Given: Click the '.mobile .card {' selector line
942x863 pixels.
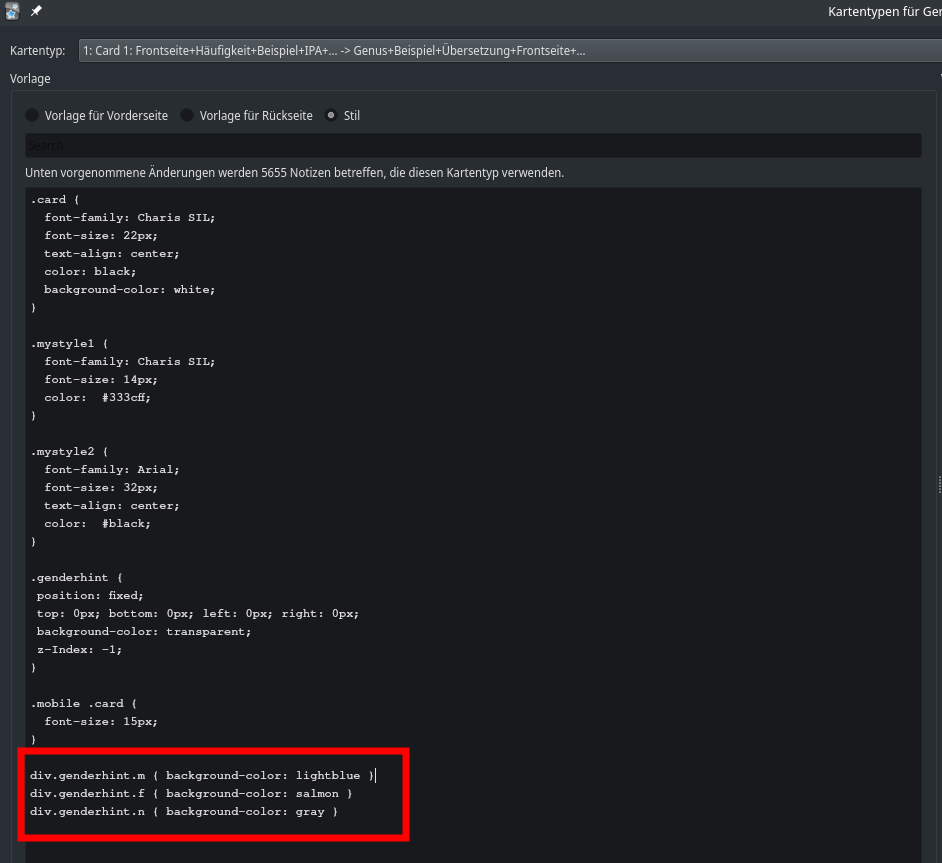Looking at the screenshot, I should click(84, 704).
